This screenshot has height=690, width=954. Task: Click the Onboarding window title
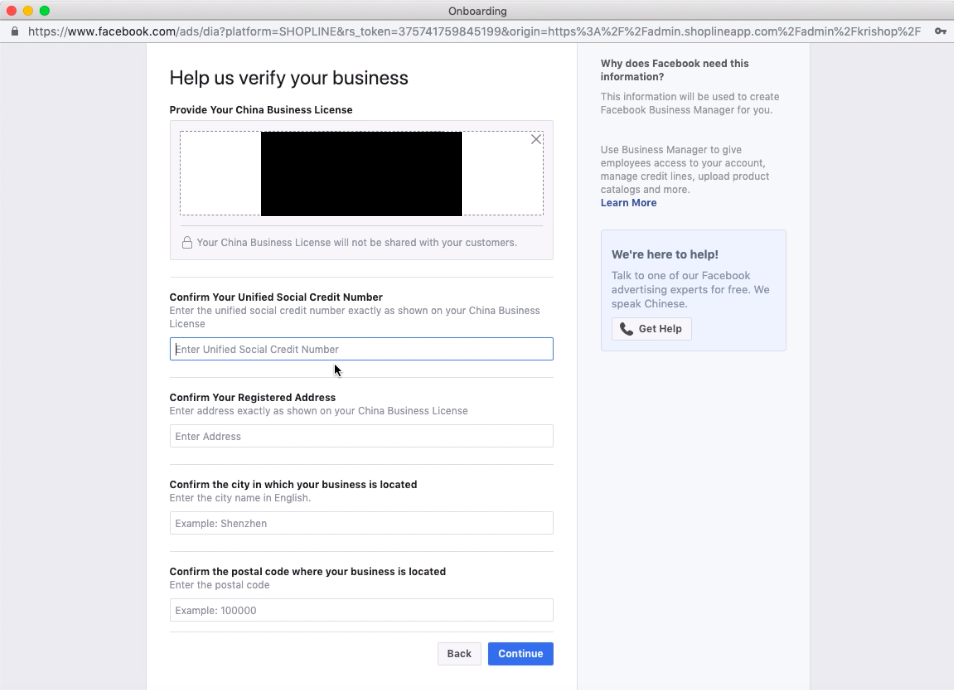(x=479, y=11)
